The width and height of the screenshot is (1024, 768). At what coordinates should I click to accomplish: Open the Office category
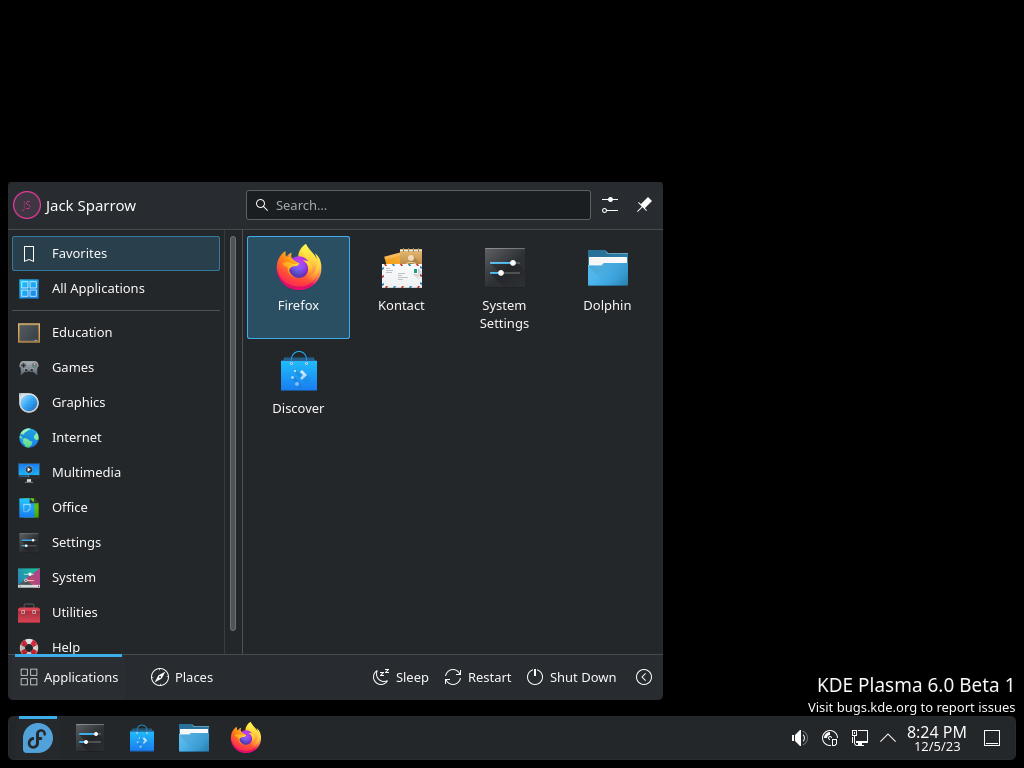click(116, 507)
